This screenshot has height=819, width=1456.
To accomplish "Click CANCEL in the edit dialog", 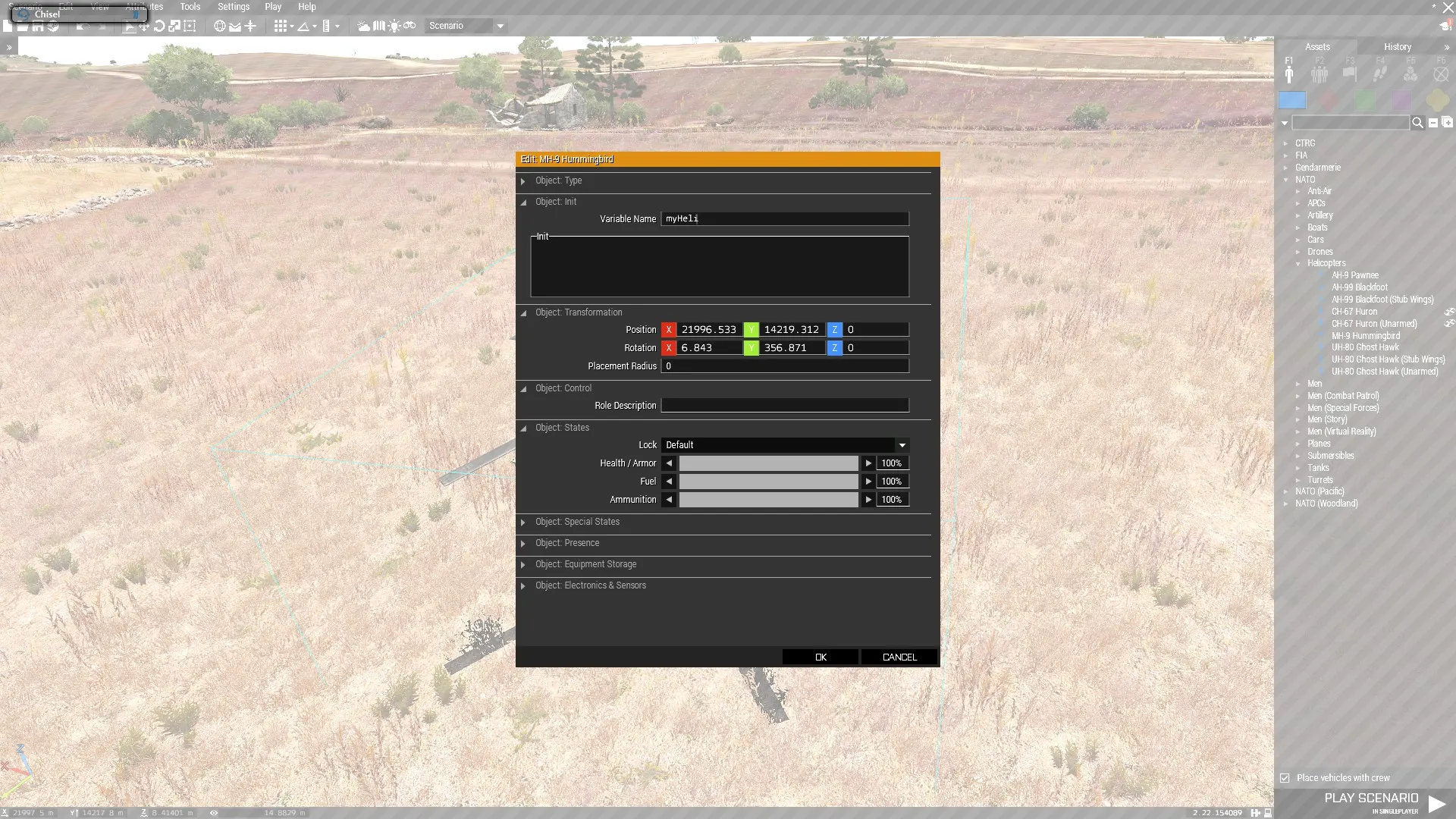I will [x=899, y=657].
